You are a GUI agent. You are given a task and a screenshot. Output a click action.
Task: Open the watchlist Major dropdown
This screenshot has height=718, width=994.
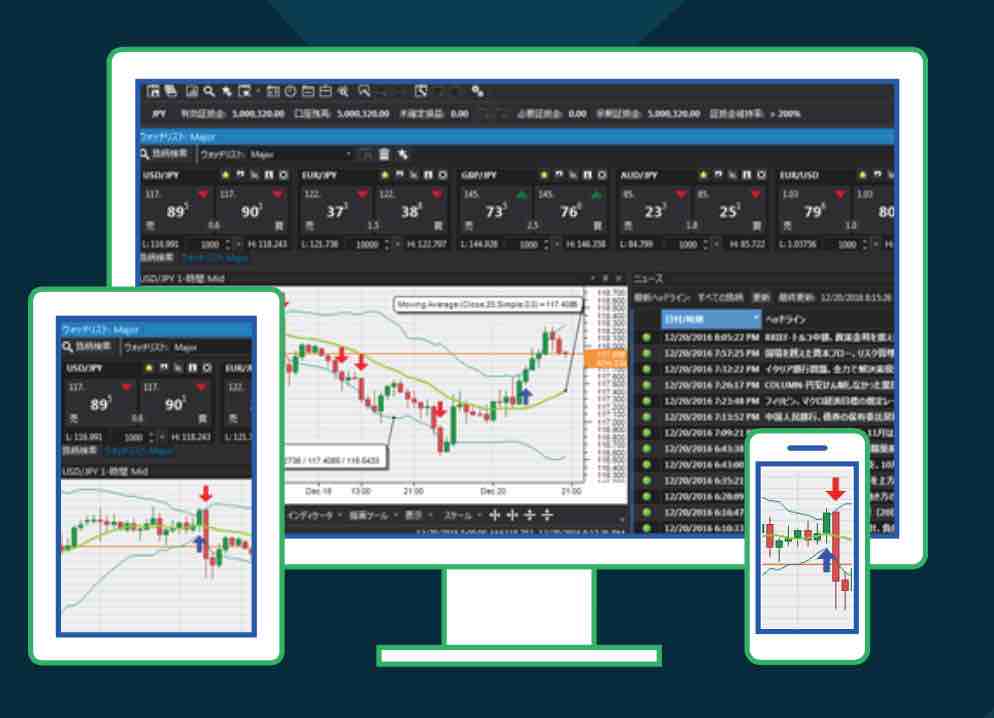pos(348,154)
